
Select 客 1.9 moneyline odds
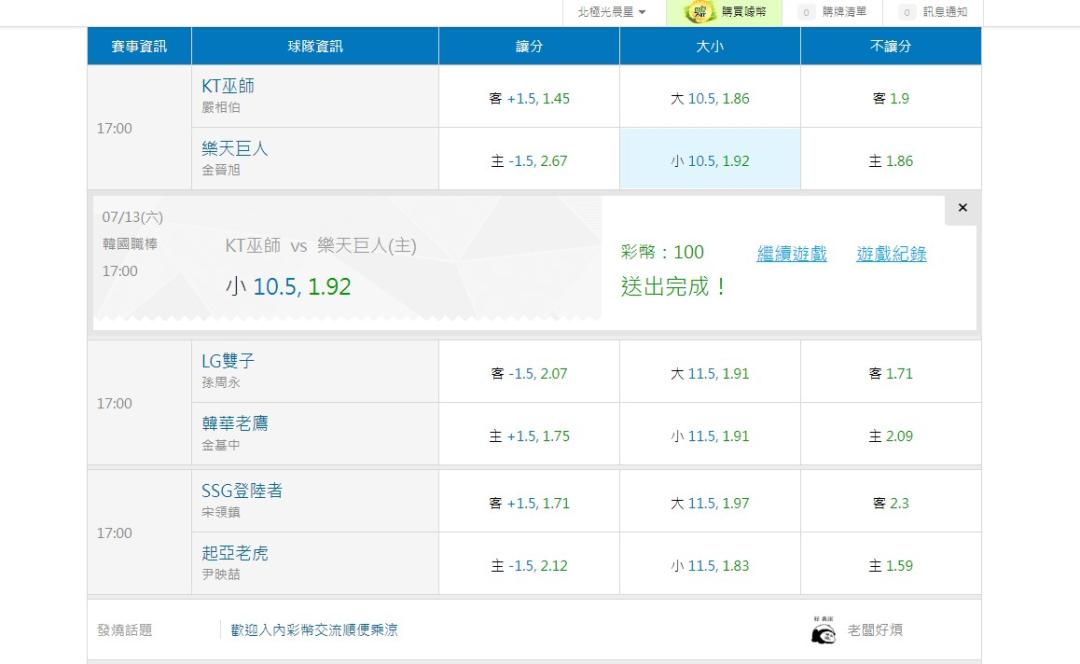click(x=891, y=98)
